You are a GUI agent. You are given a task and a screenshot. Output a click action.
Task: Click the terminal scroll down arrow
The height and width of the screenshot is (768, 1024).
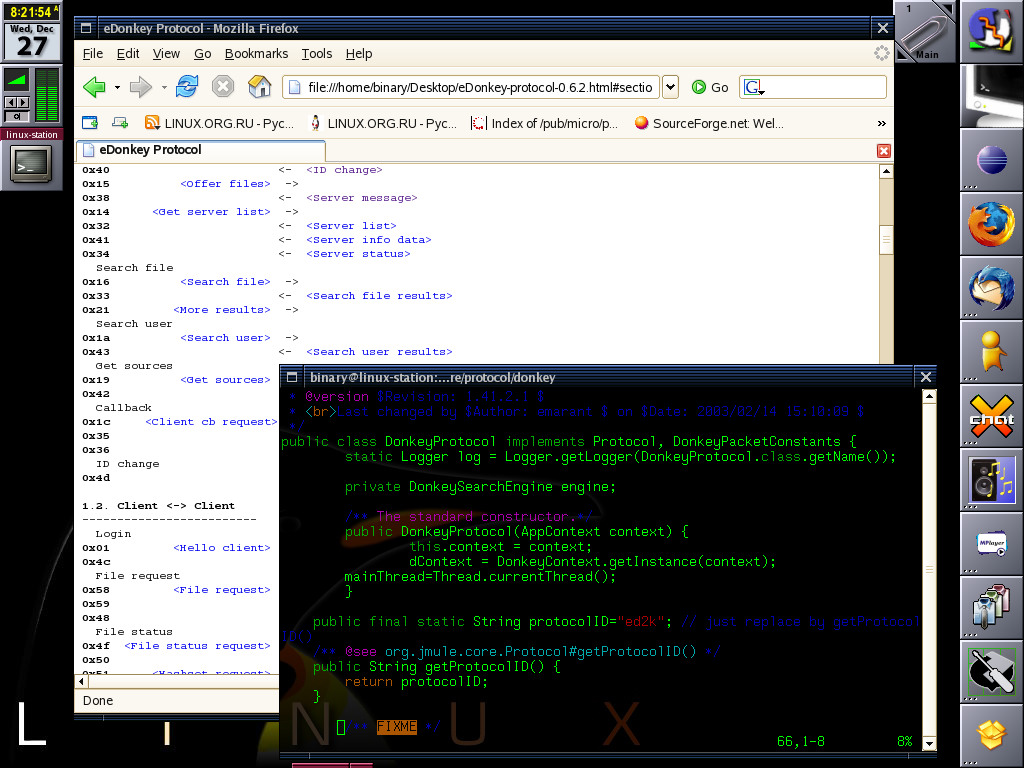pyautogui.click(x=929, y=743)
